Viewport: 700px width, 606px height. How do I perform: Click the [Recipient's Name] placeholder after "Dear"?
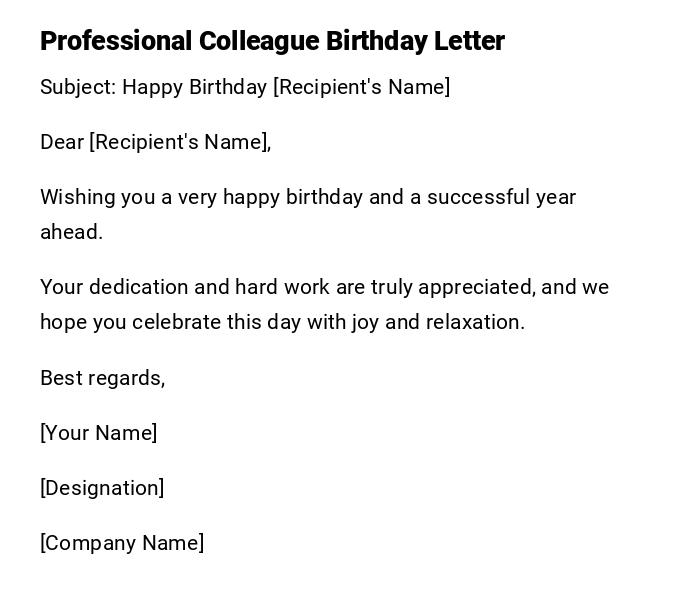[x=180, y=142]
